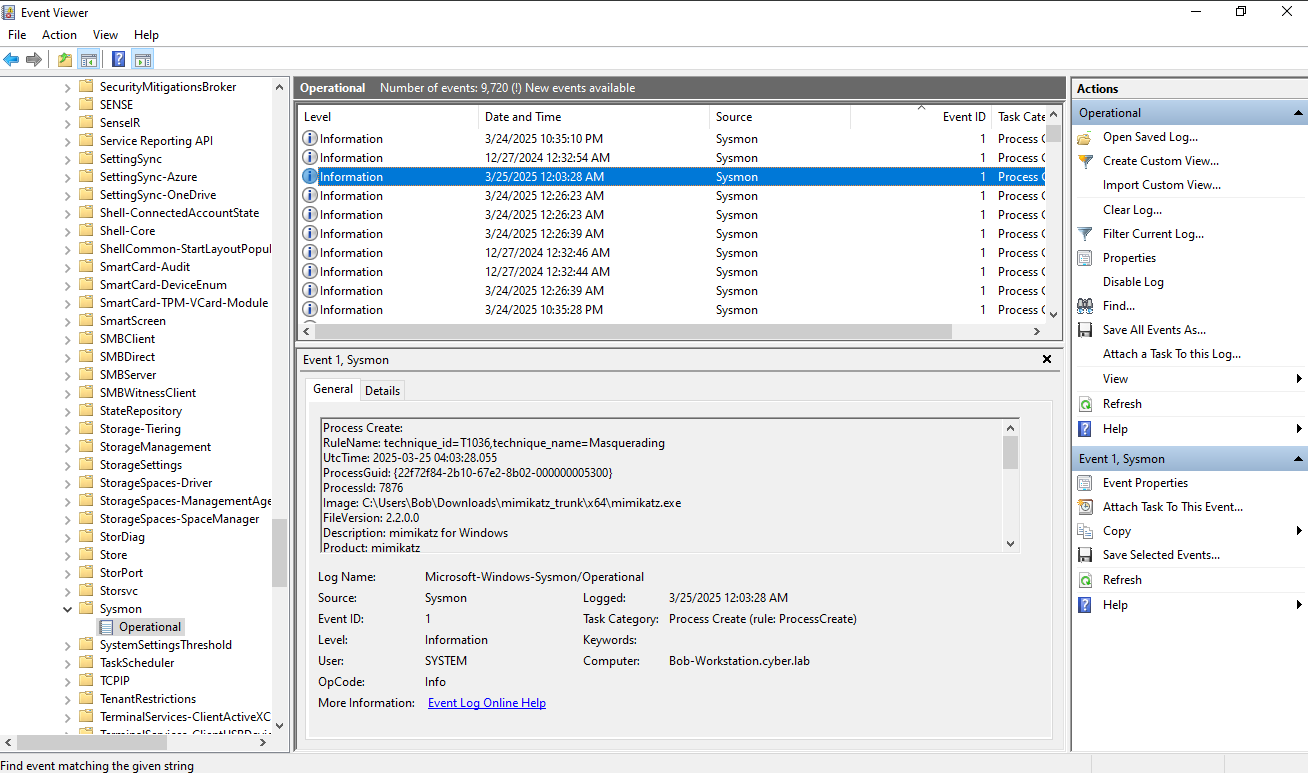Switch to the Details tab

tap(382, 391)
